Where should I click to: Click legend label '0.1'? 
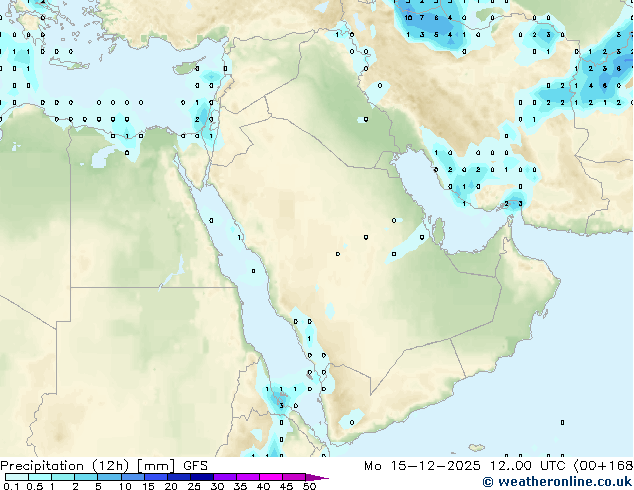point(11,486)
